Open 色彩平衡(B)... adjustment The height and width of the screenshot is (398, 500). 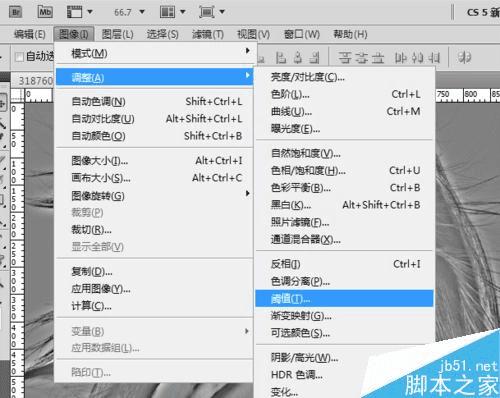(x=345, y=188)
